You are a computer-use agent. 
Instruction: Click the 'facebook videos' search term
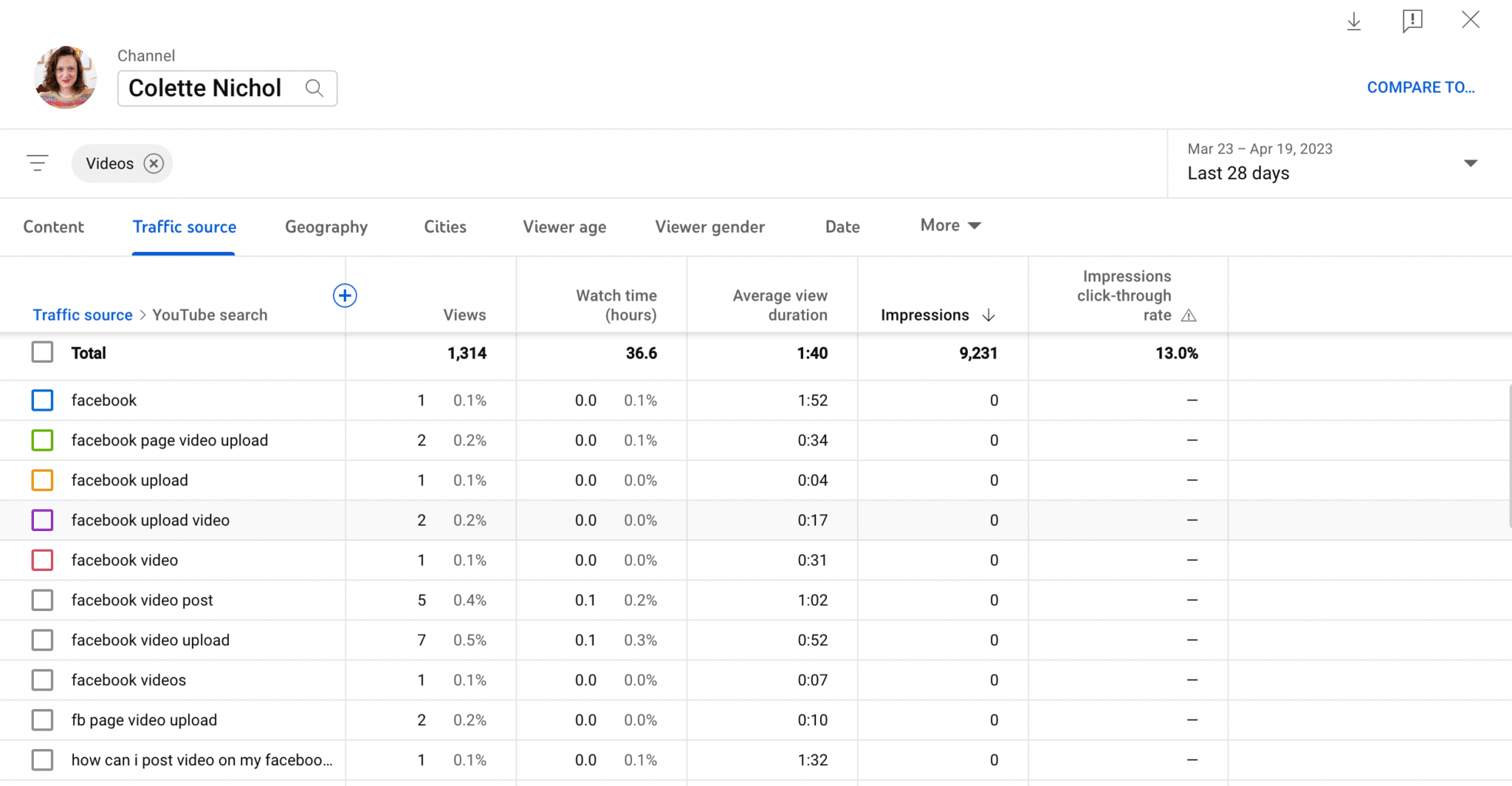tap(128, 680)
